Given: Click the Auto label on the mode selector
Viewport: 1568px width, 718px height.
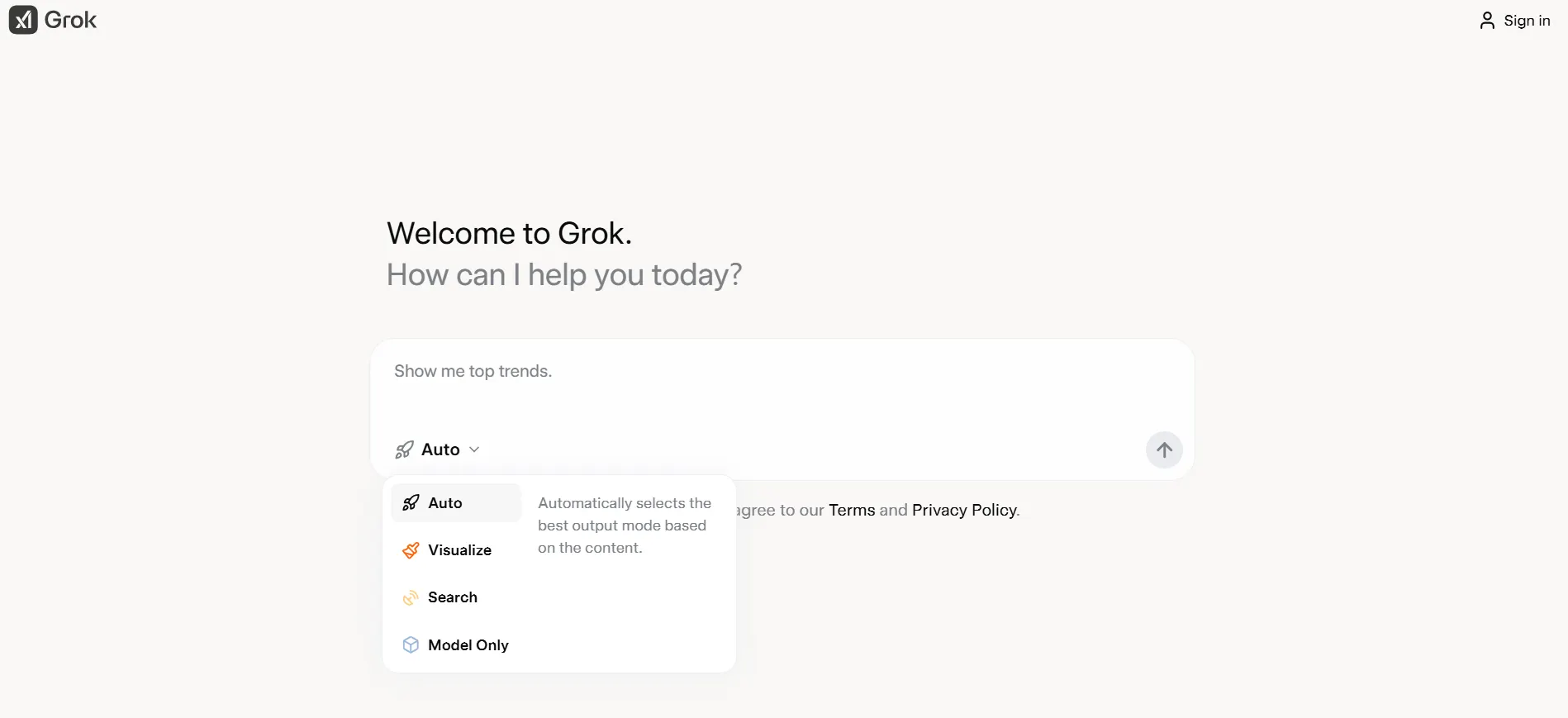Looking at the screenshot, I should [440, 449].
